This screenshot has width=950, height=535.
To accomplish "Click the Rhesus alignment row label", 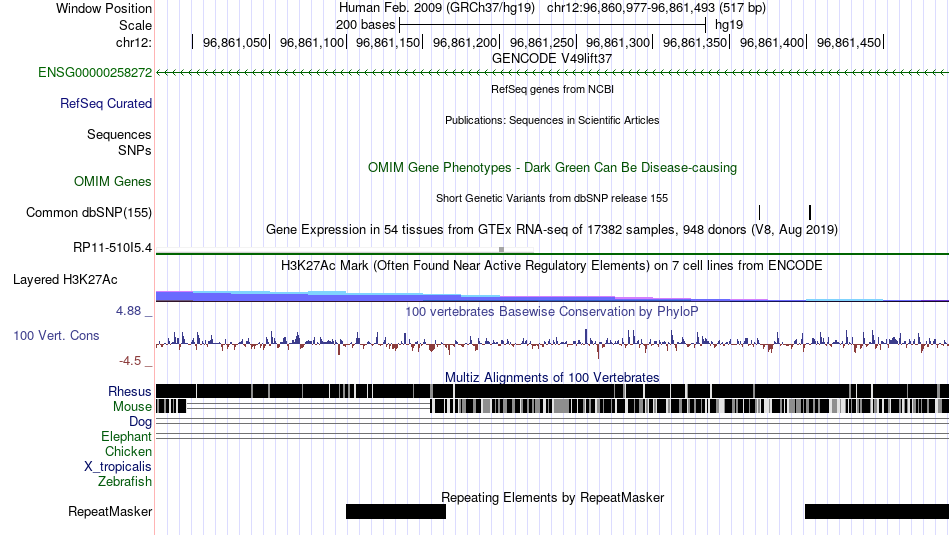I will (x=130, y=391).
